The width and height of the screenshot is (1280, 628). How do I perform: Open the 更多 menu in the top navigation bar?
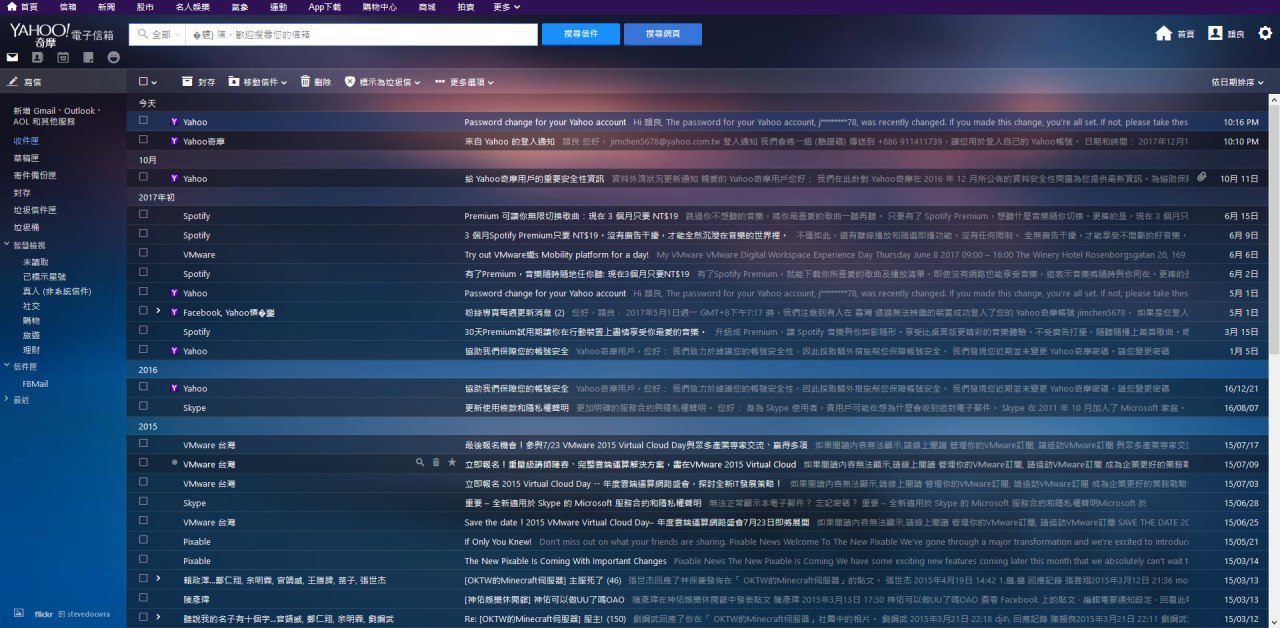coord(506,7)
